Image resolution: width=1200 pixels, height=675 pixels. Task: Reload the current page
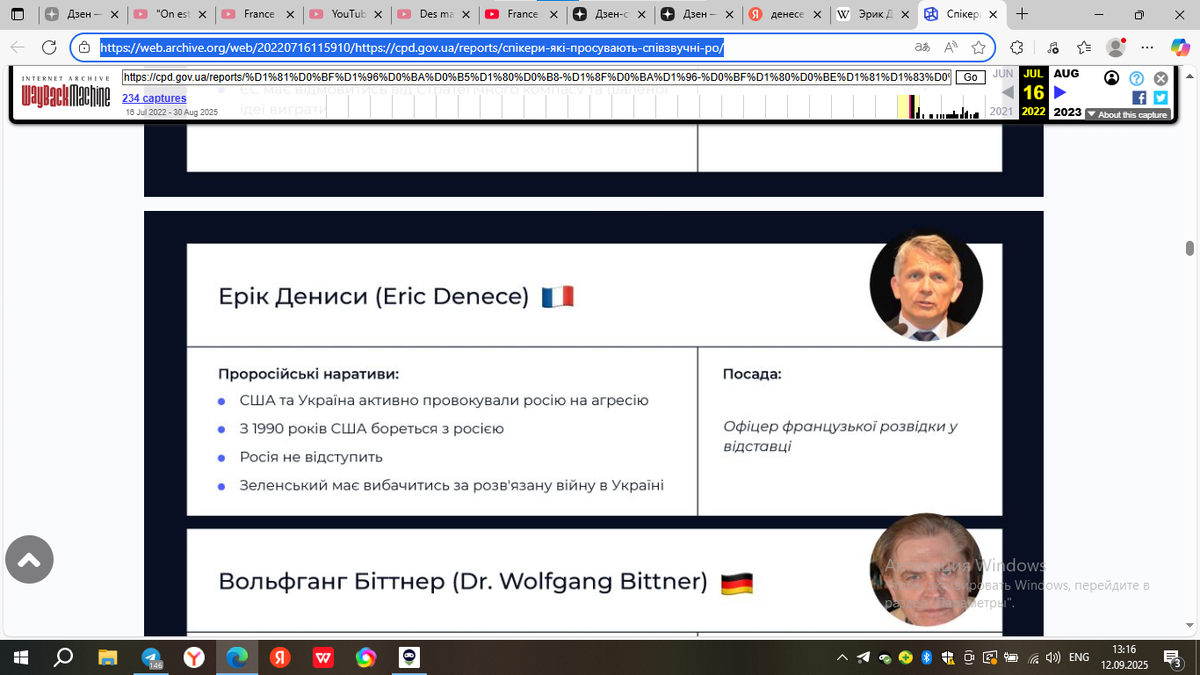tap(50, 47)
